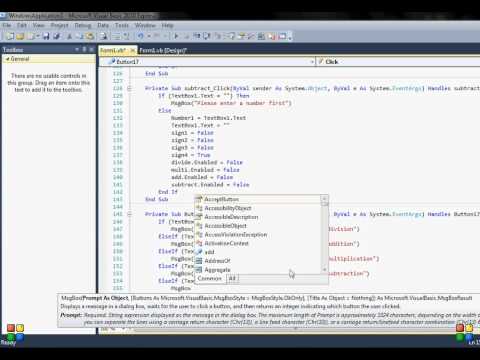Viewport: 480px width, 360px height.
Task: Click the Solution Explorer toolbar icon
Action: pos(230,36)
